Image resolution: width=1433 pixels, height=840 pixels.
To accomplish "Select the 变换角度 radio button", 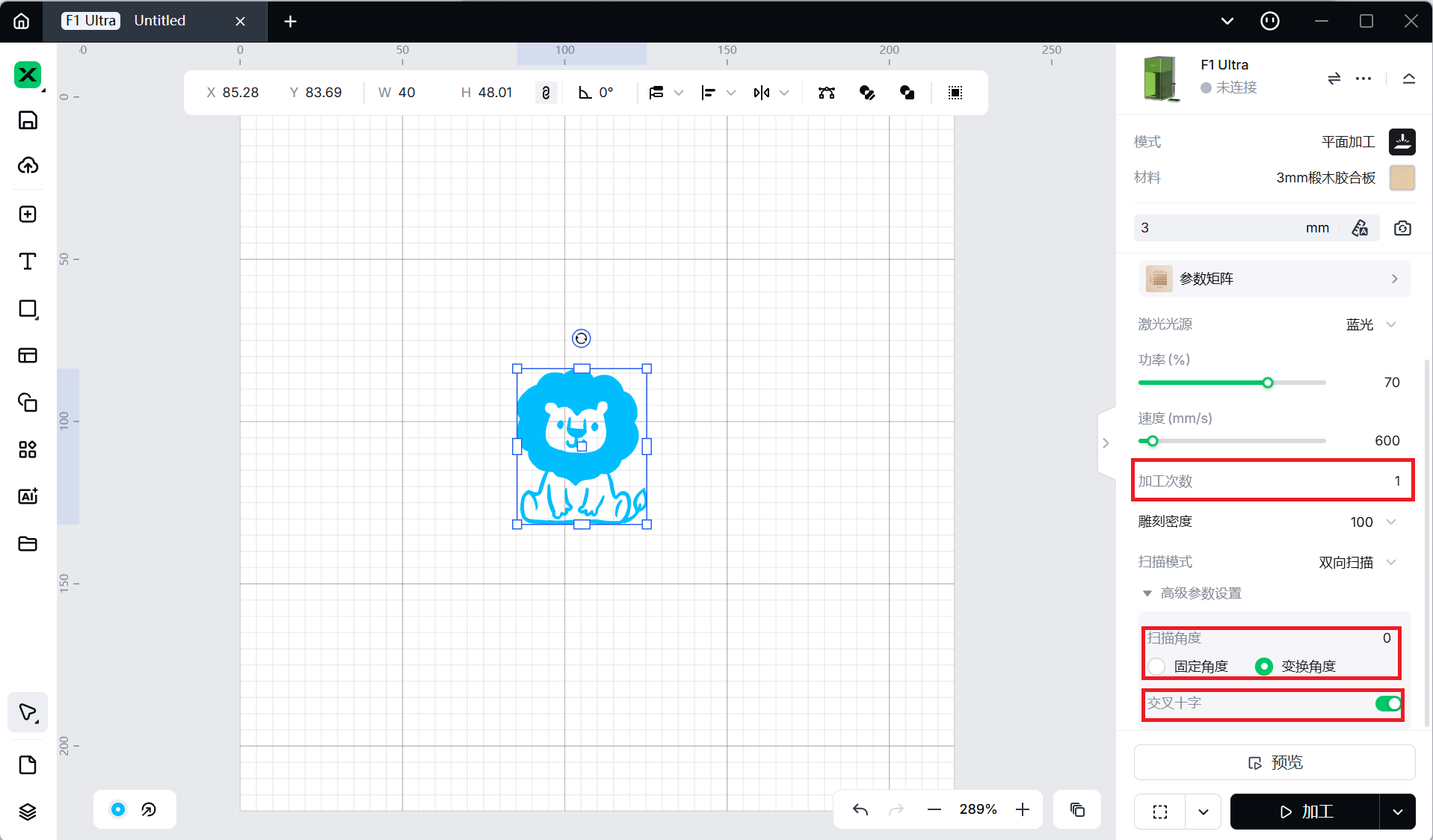I will click(1263, 666).
